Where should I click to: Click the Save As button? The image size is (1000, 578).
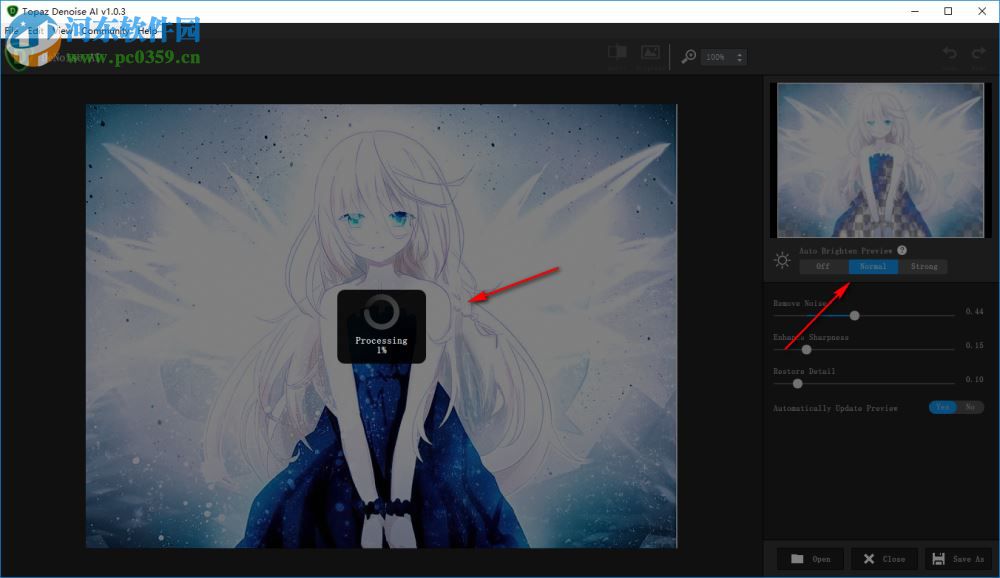click(958, 559)
